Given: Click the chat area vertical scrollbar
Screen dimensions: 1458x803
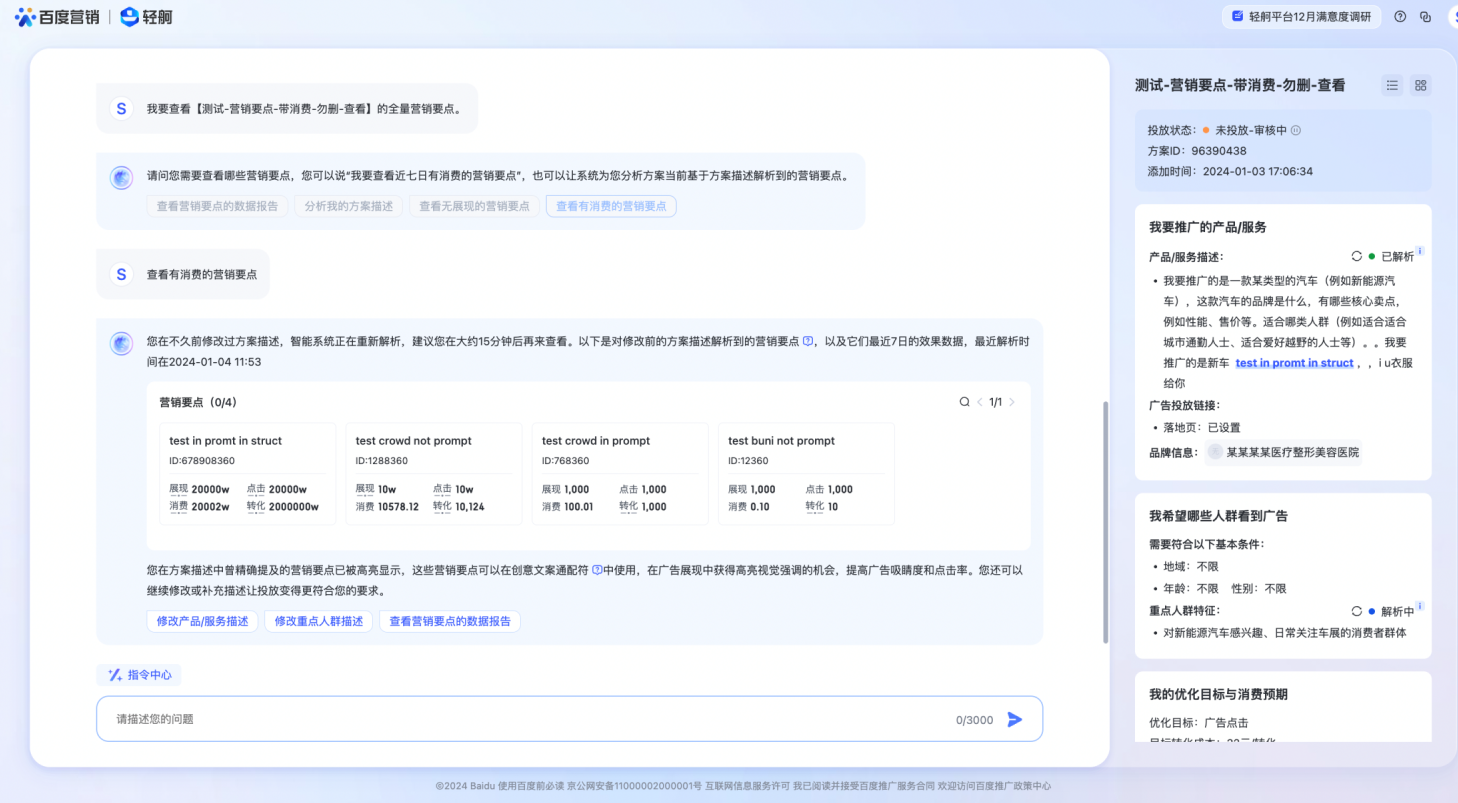Looking at the screenshot, I should [1105, 520].
